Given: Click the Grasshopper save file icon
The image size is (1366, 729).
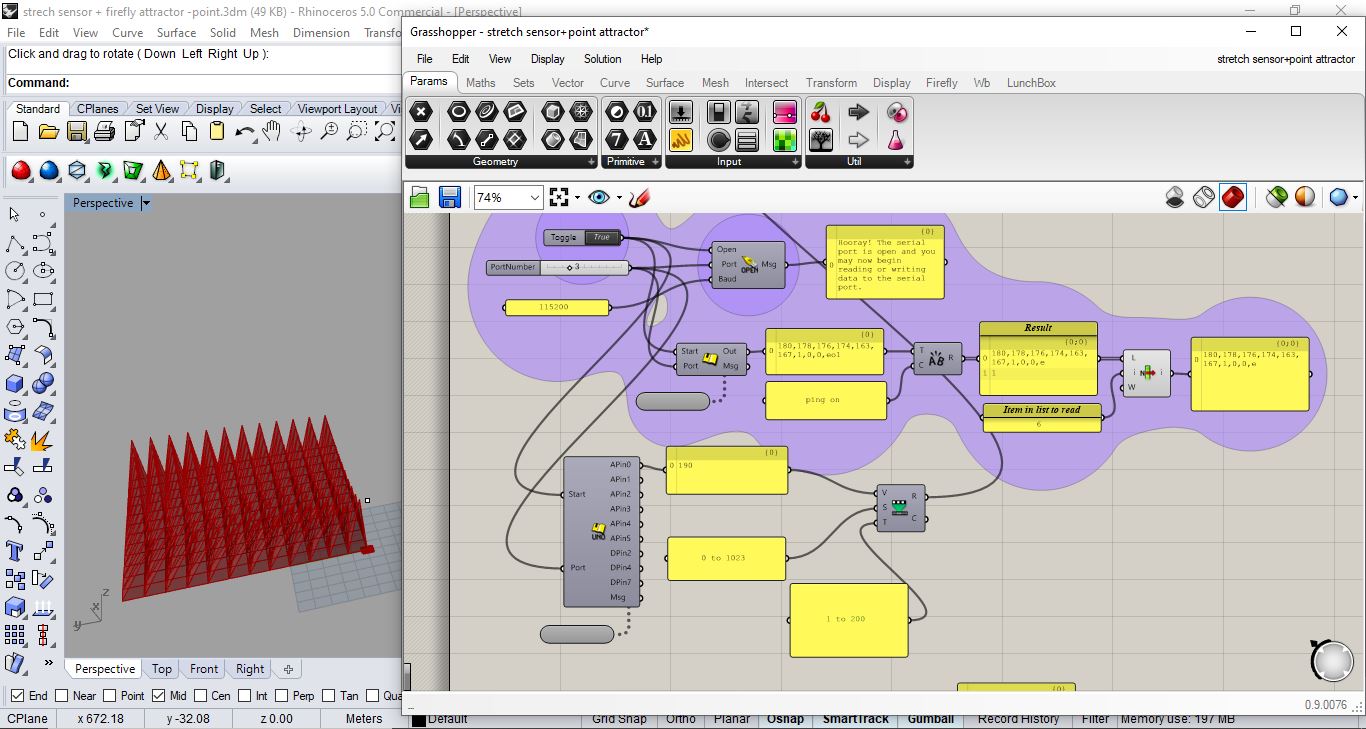Looking at the screenshot, I should coord(449,198).
